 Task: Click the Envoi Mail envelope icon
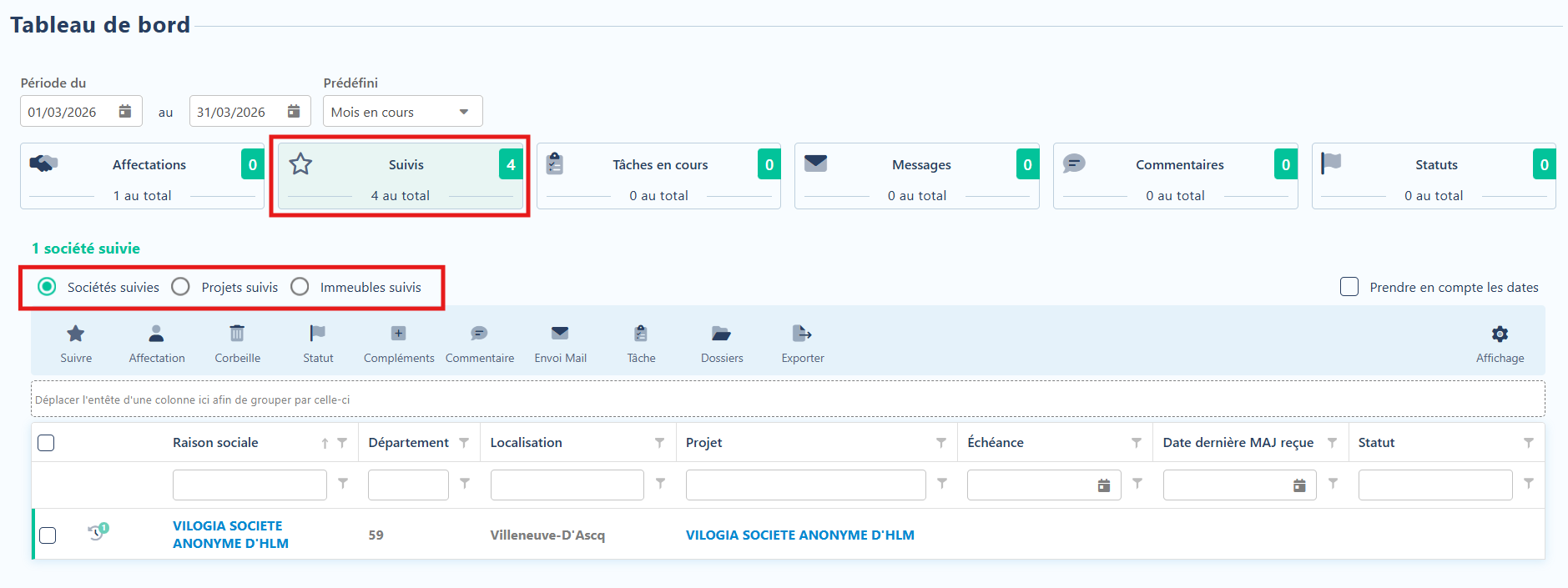tap(560, 334)
